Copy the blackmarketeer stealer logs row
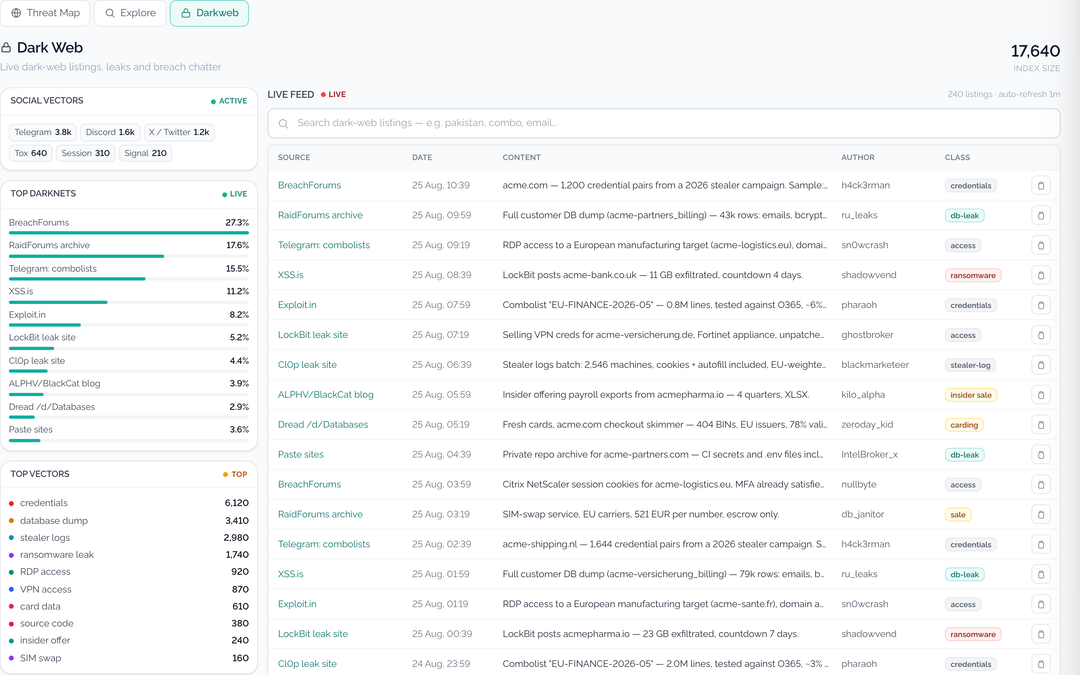 click(1041, 365)
